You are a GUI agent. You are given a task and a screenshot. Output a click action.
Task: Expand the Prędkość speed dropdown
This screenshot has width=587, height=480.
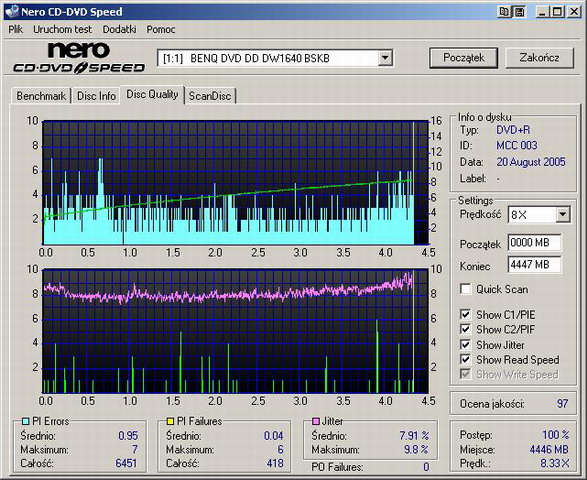[563, 215]
